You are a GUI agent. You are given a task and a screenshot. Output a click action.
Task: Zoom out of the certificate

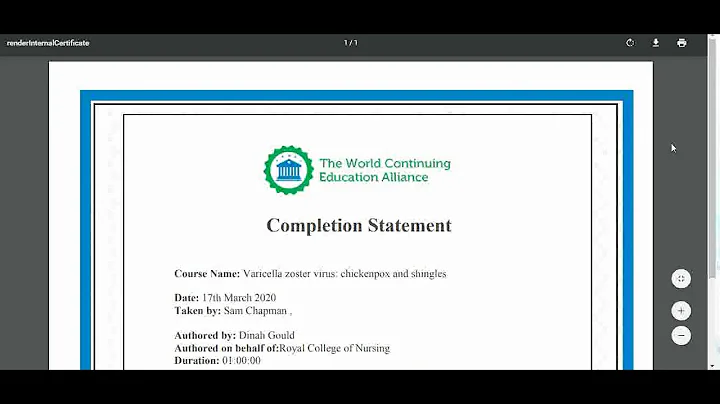tap(681, 336)
